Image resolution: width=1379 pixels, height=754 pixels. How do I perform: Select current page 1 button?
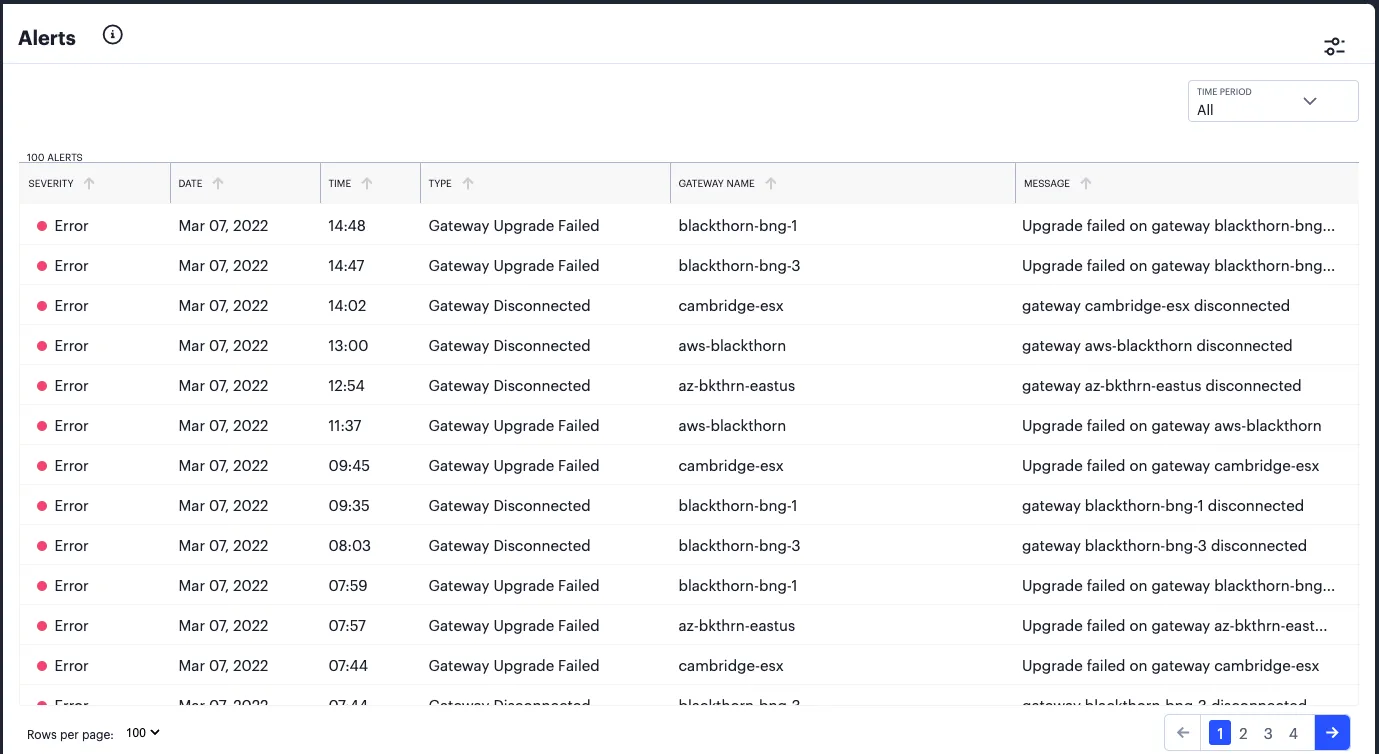pos(1219,733)
